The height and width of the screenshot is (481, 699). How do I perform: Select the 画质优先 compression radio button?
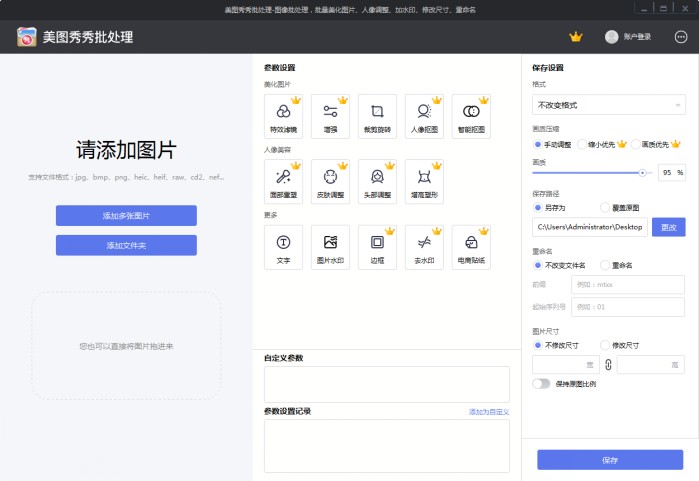[635, 144]
